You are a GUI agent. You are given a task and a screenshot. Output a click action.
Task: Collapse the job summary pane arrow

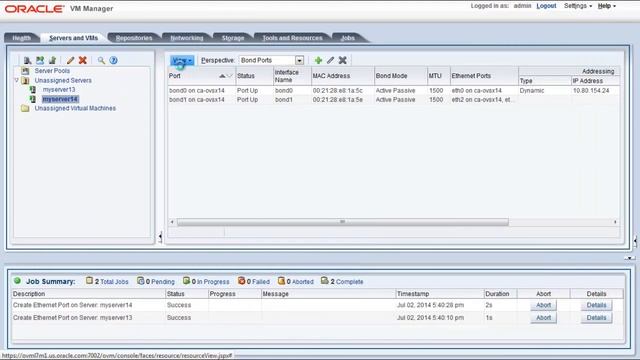click(629, 258)
